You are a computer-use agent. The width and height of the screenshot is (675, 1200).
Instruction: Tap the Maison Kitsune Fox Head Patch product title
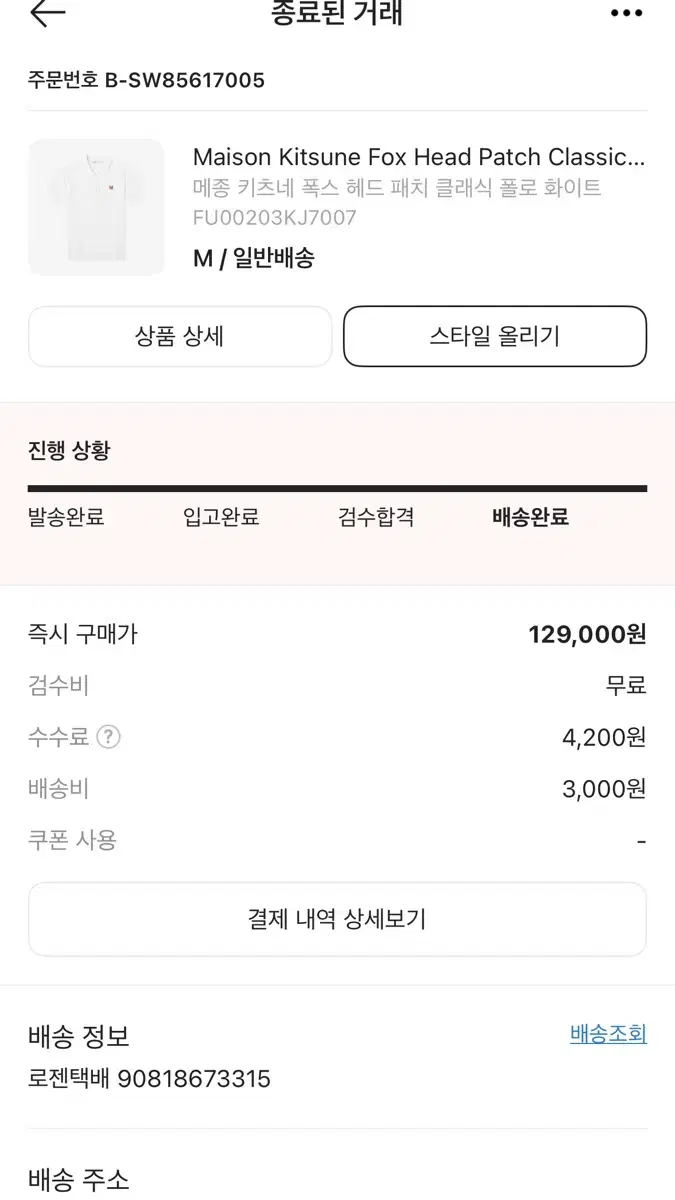click(419, 157)
